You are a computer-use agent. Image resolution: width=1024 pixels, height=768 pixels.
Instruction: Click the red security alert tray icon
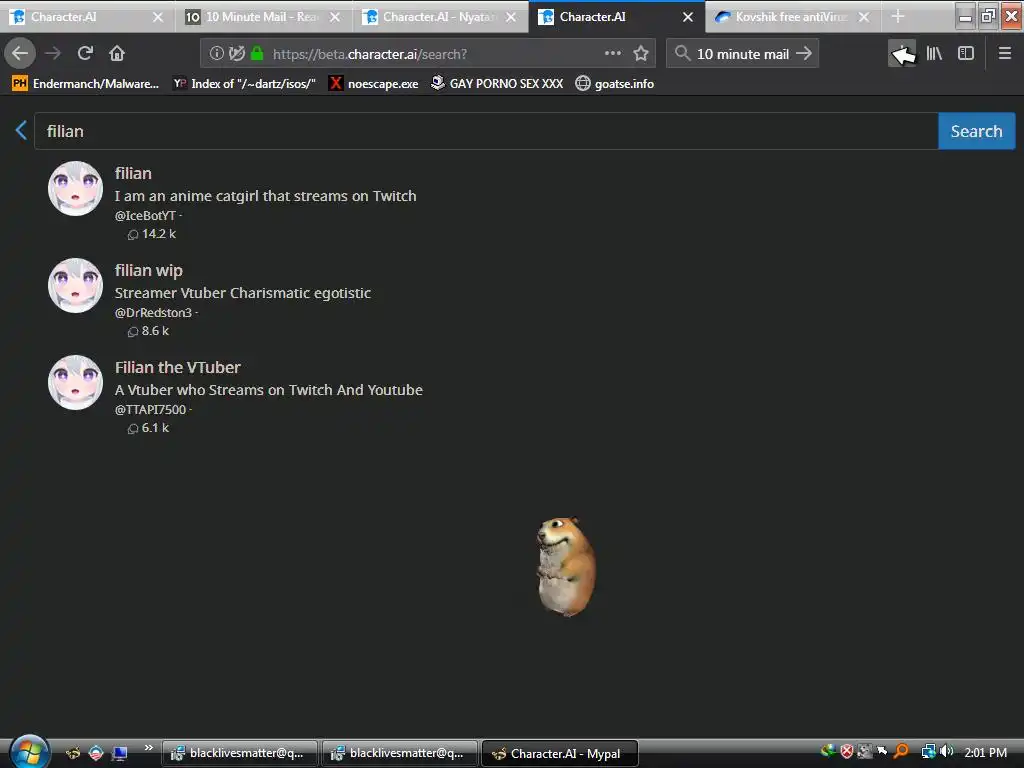click(x=847, y=752)
